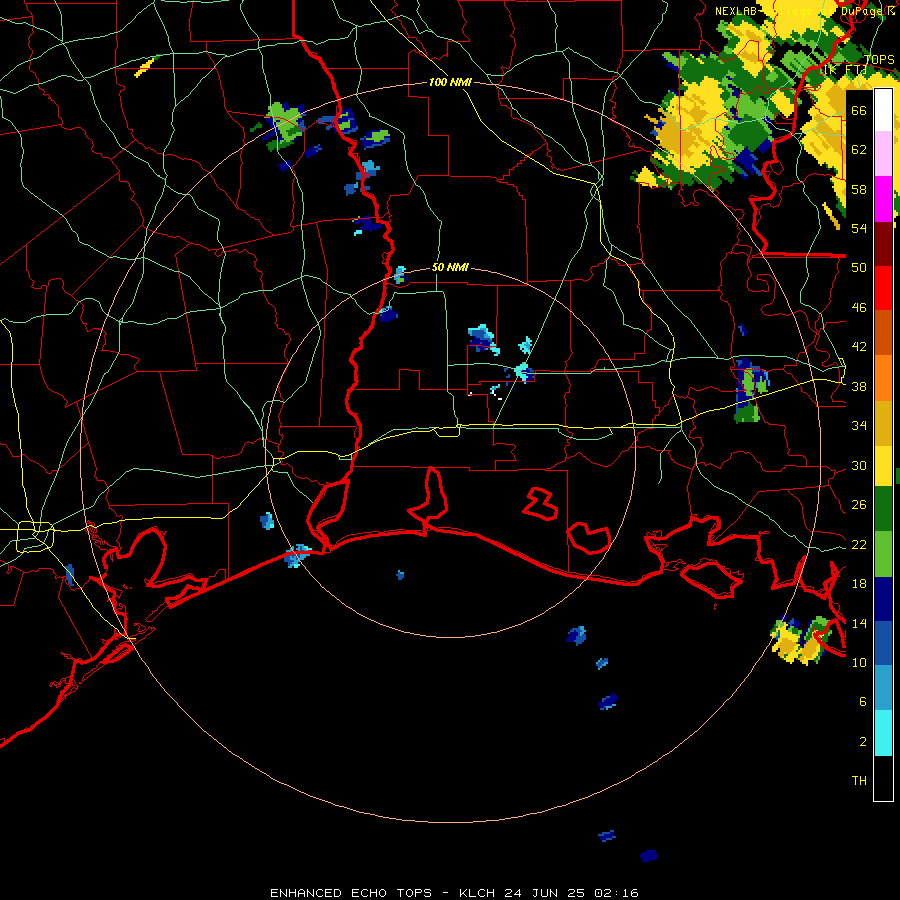Click the gold 38 legend swatch
The height and width of the screenshot is (900, 900).
(883, 422)
